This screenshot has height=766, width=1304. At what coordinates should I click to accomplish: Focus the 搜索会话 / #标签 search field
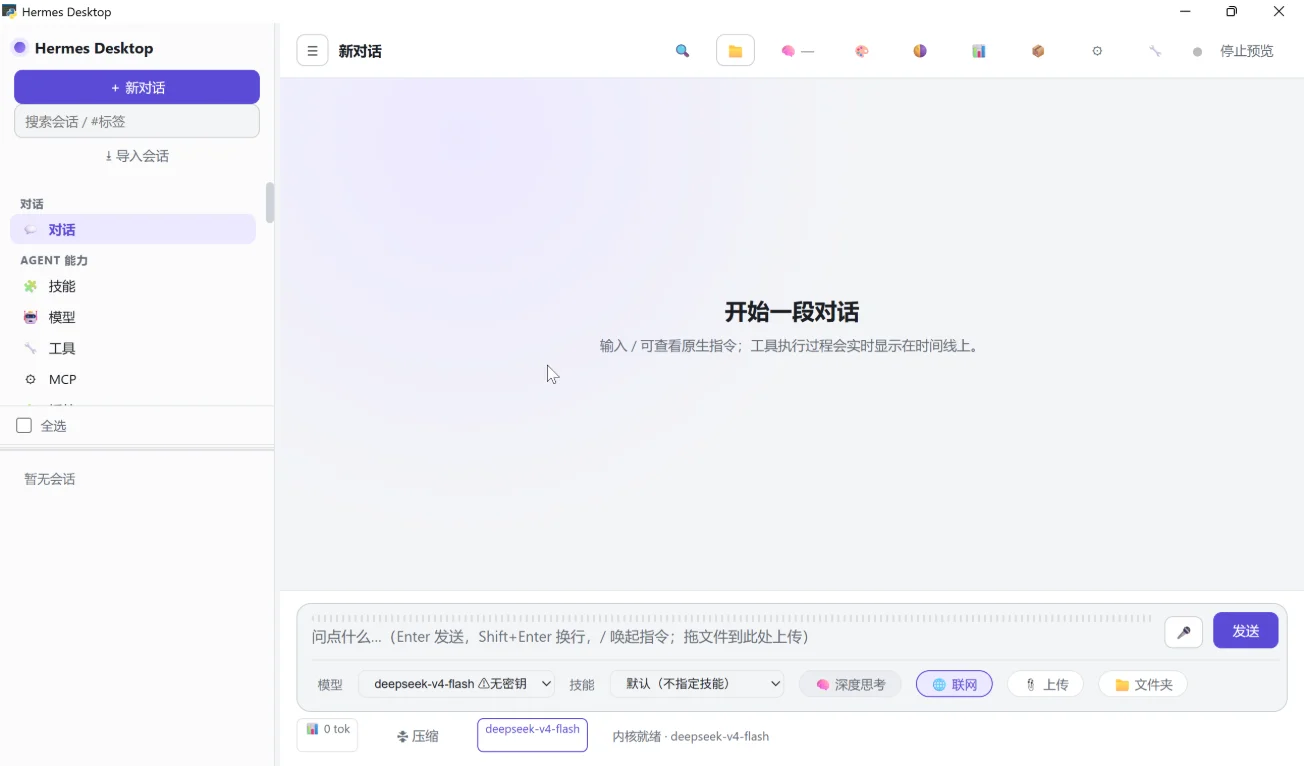pyautogui.click(x=137, y=121)
